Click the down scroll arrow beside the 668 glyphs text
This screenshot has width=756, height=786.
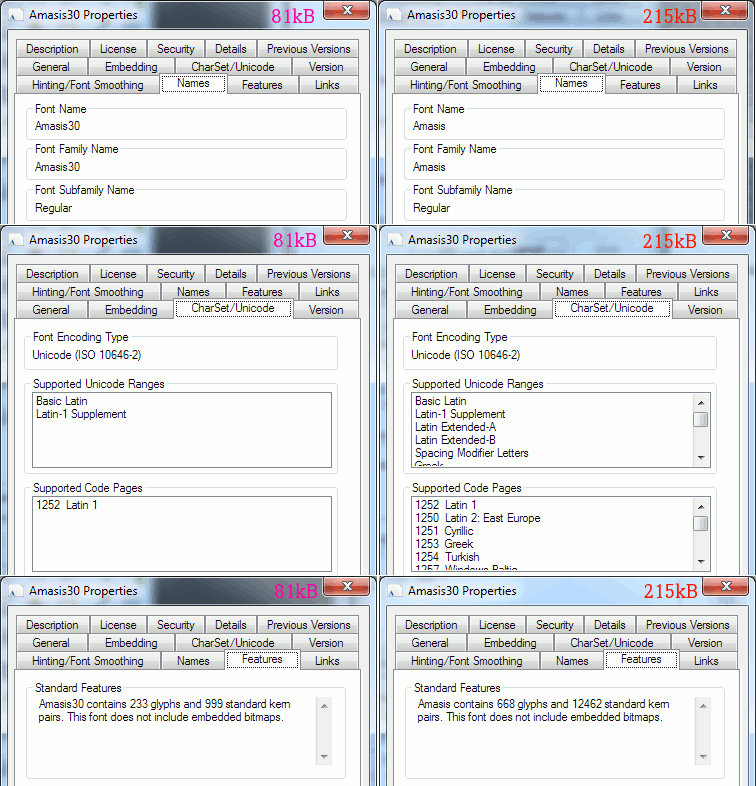click(x=703, y=757)
